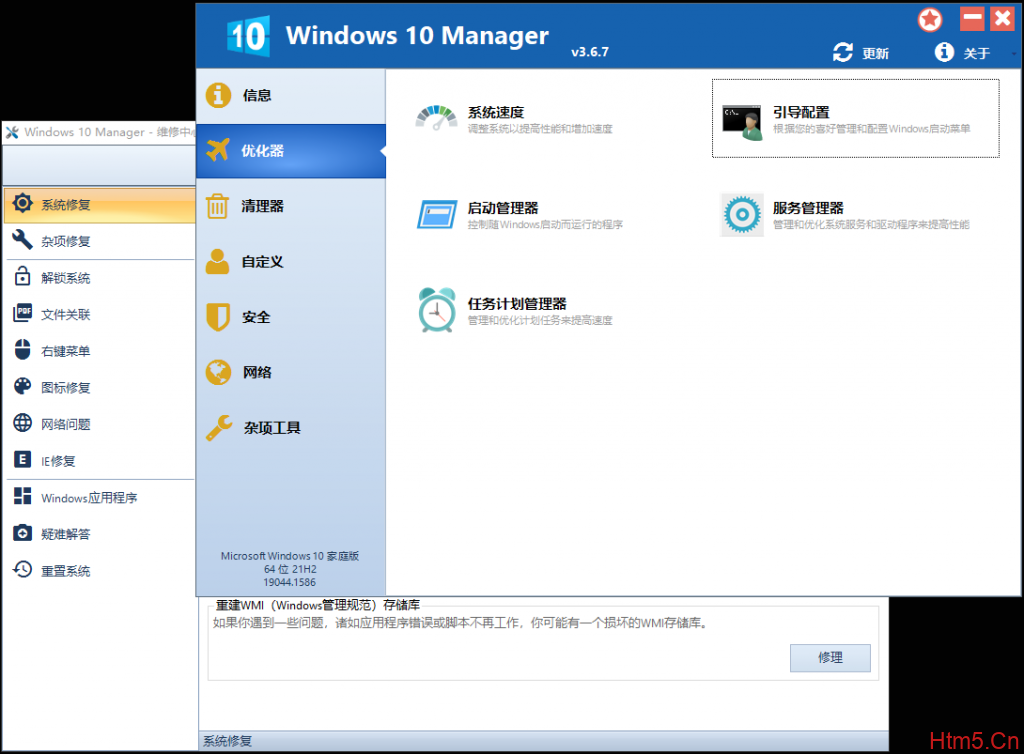Click the trash can icon for 清理器
Viewport: 1024px width, 754px height.
coord(217,206)
